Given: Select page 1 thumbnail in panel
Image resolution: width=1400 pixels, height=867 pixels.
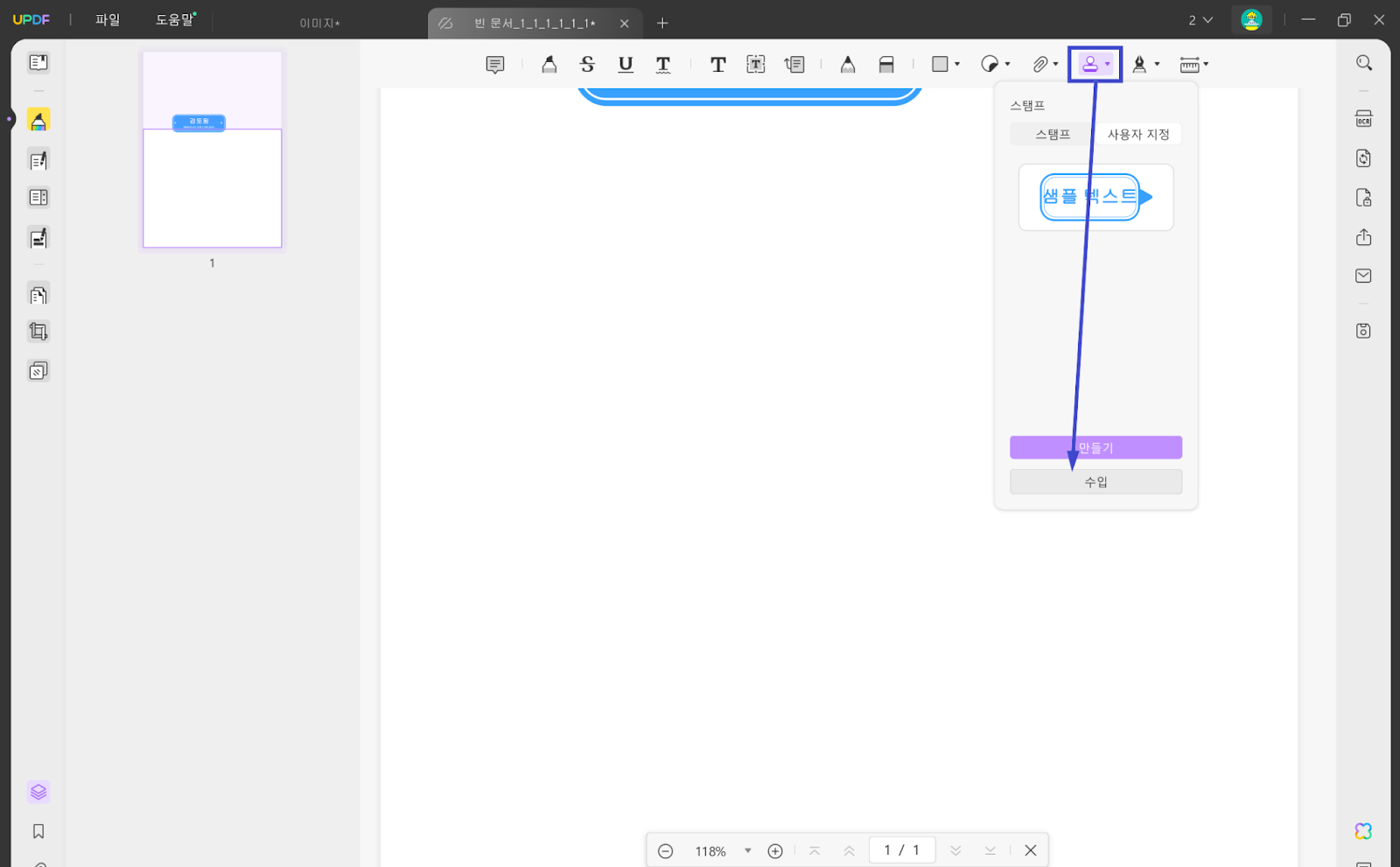Looking at the screenshot, I should (213, 150).
